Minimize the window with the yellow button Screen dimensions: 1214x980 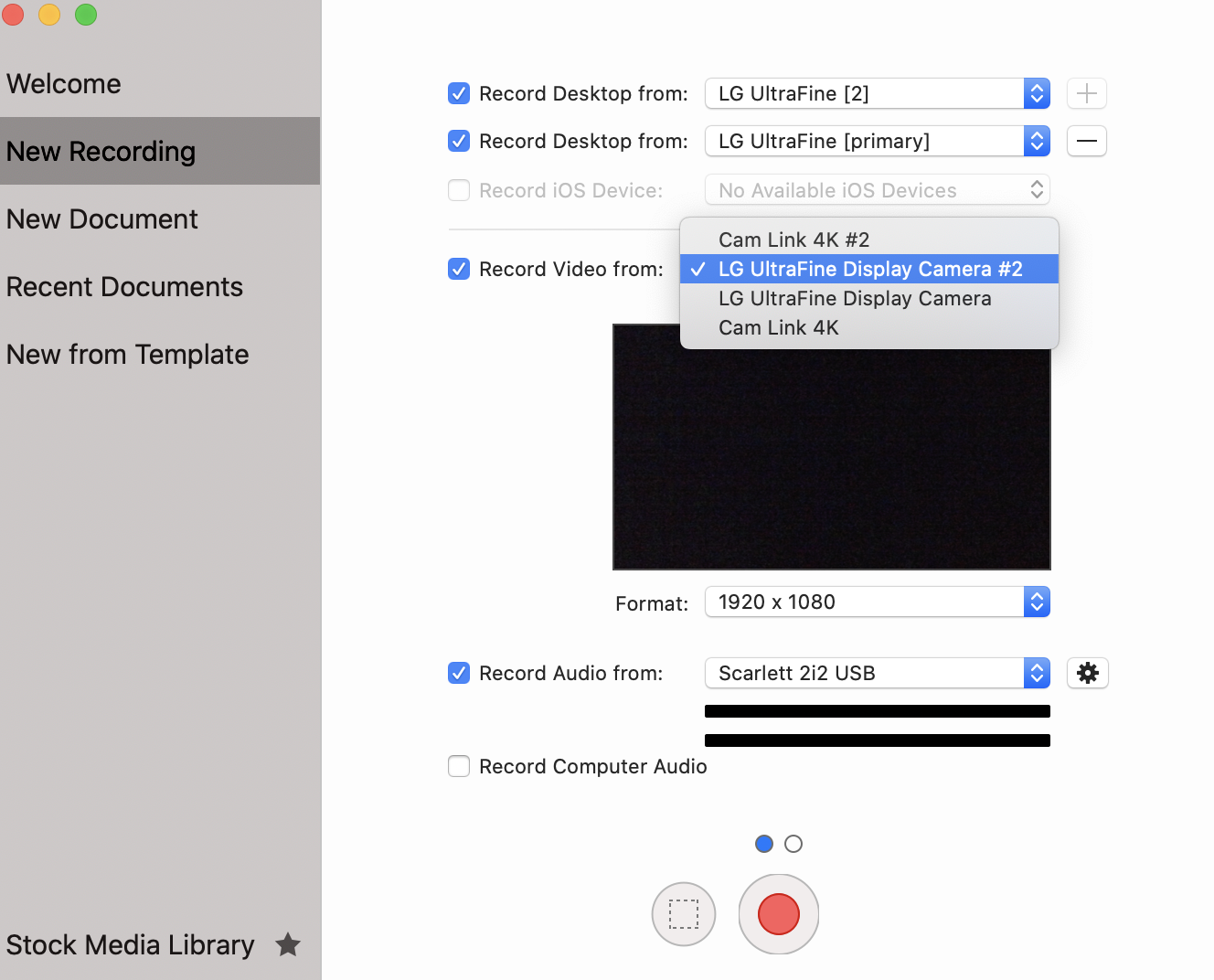click(49, 15)
